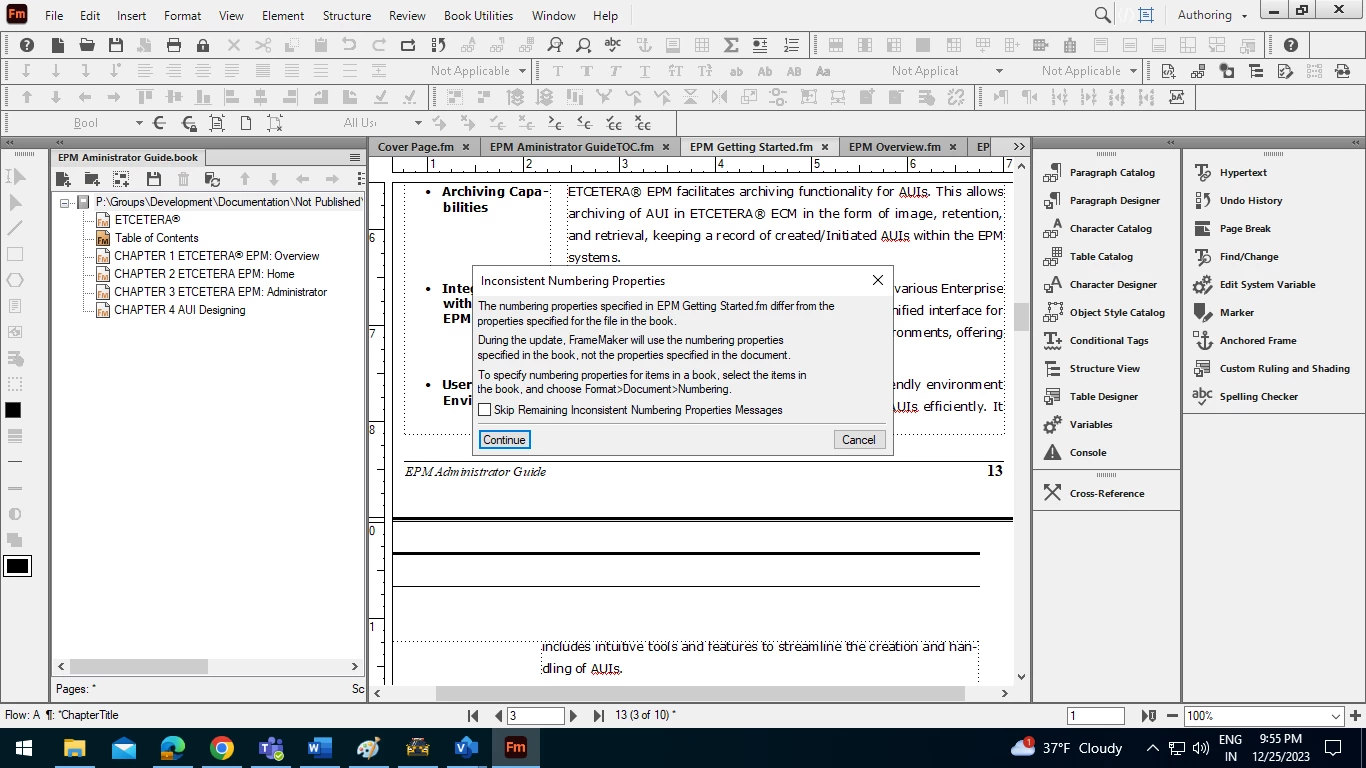Open Table Catalog panel
This screenshot has height=768, width=1366.
click(1101, 257)
